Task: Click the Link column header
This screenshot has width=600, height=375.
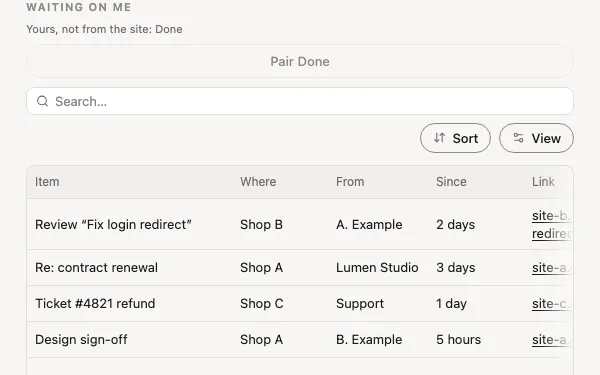Action: coord(543,182)
